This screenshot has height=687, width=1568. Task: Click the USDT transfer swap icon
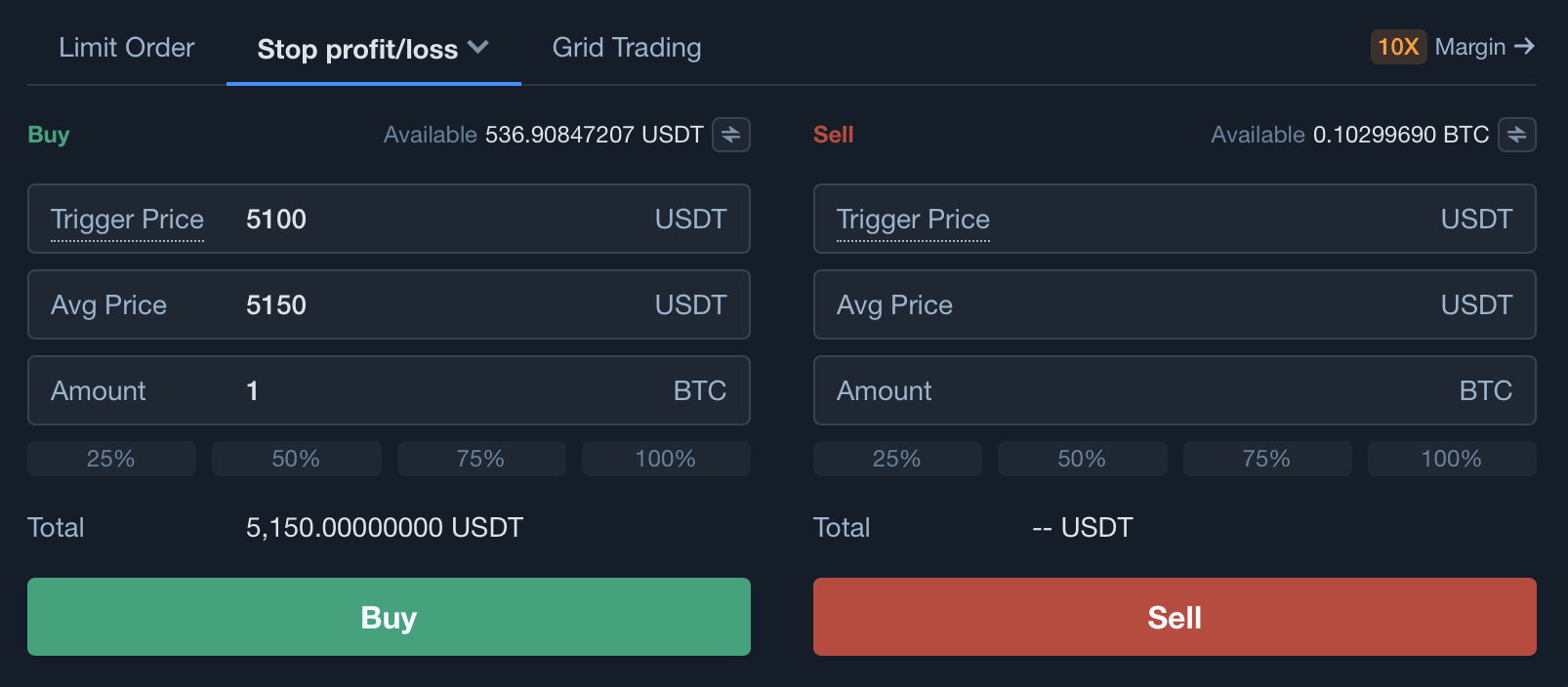730,135
